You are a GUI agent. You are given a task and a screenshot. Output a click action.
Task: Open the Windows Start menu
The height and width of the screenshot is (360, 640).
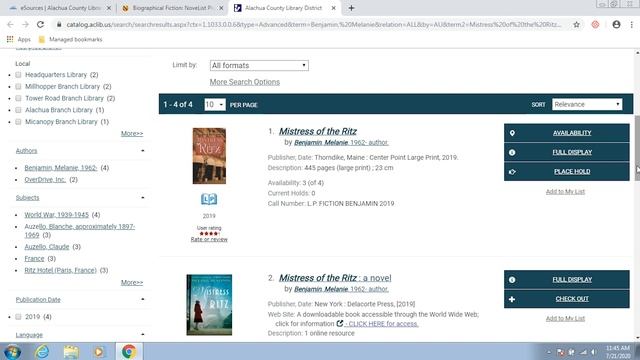click(x=12, y=351)
